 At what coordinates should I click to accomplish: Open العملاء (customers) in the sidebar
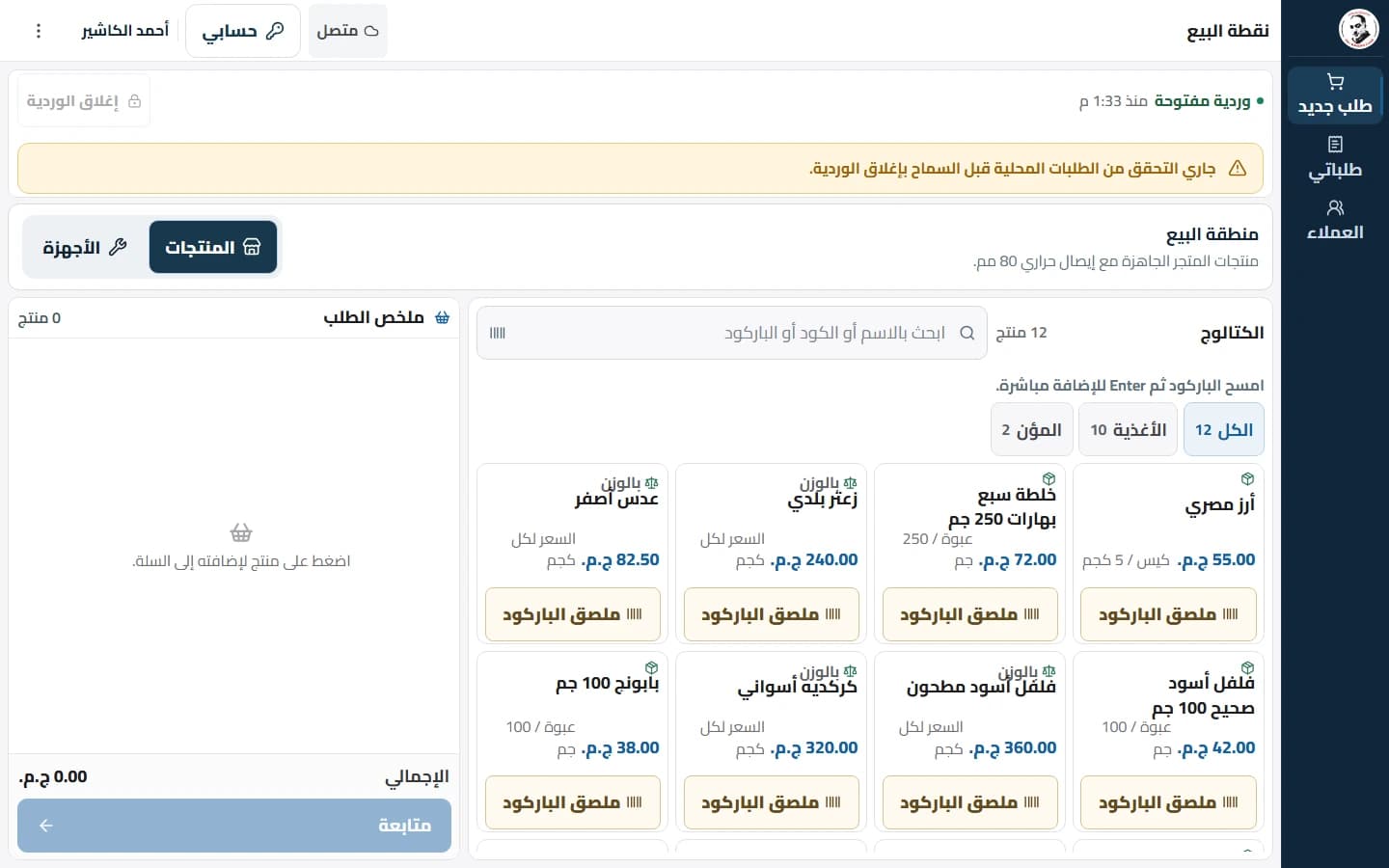tap(1335, 221)
